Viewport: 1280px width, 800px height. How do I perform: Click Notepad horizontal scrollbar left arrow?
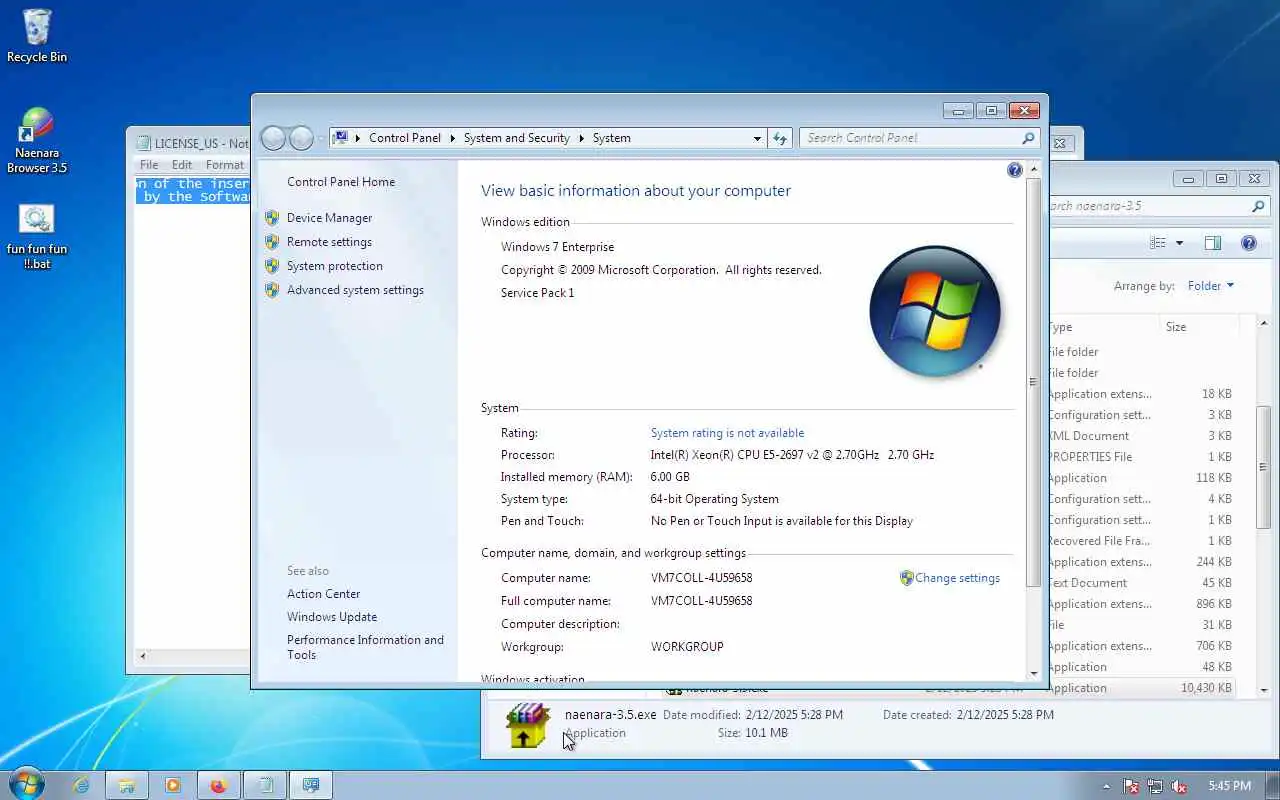point(142,657)
